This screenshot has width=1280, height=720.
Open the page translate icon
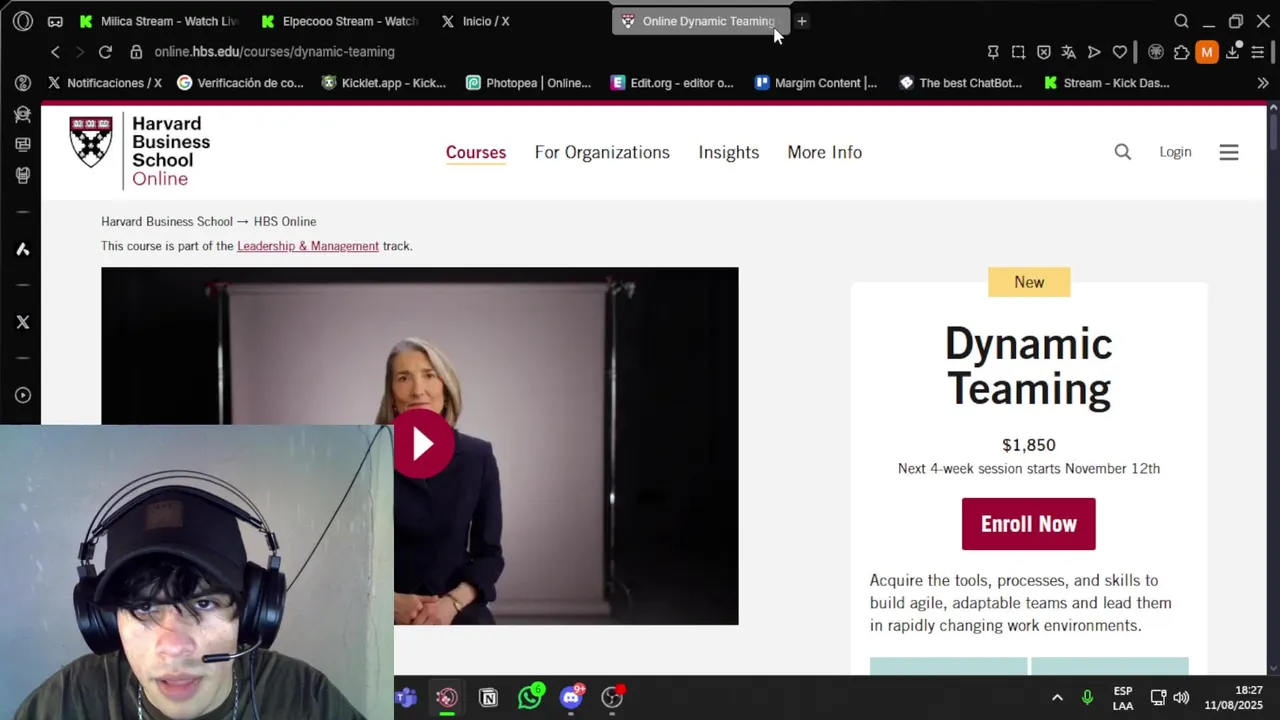(x=1068, y=52)
